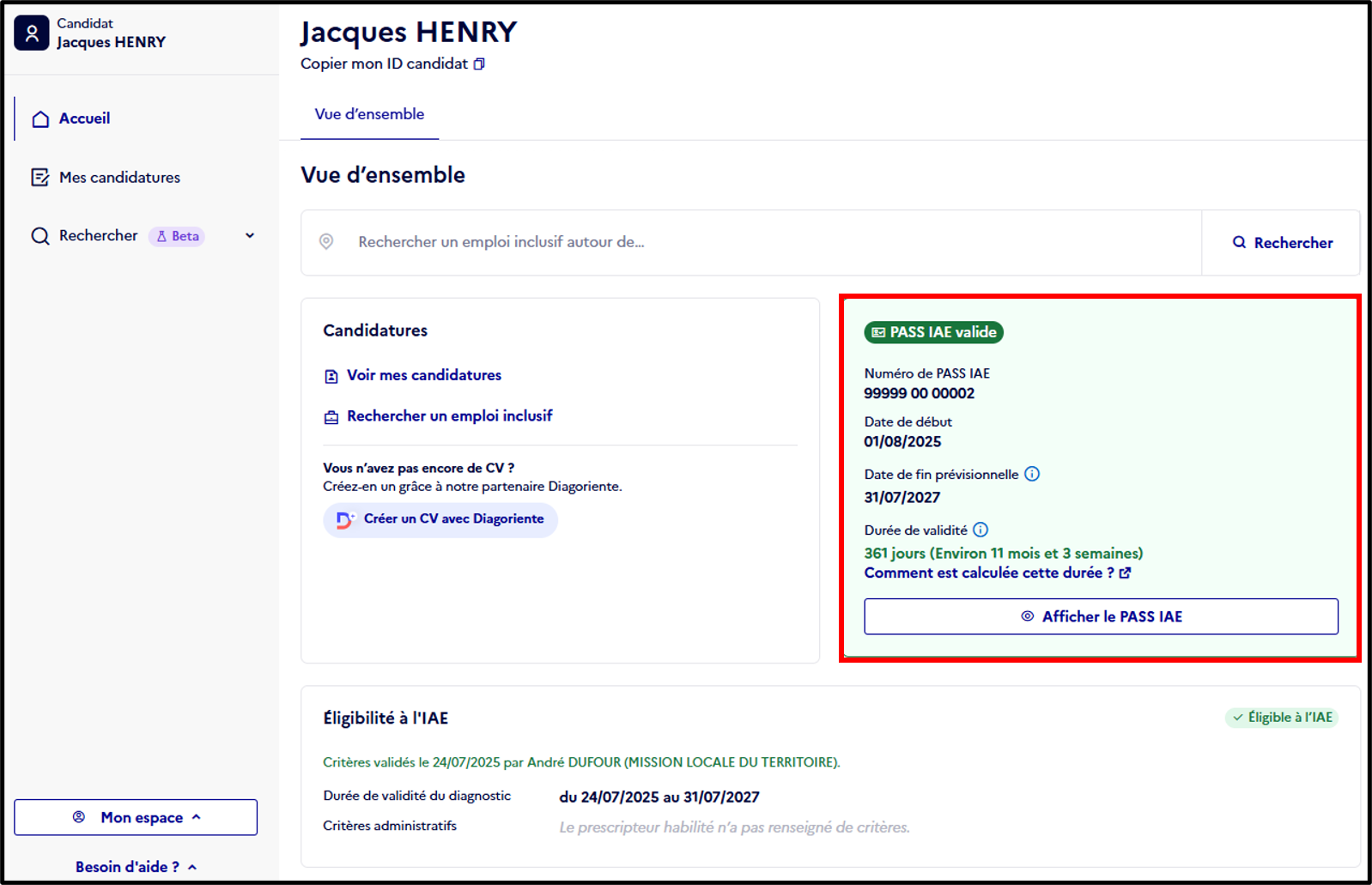Click Candidat Jacques HENRY sidebar name
1372x885 pixels.
(111, 33)
